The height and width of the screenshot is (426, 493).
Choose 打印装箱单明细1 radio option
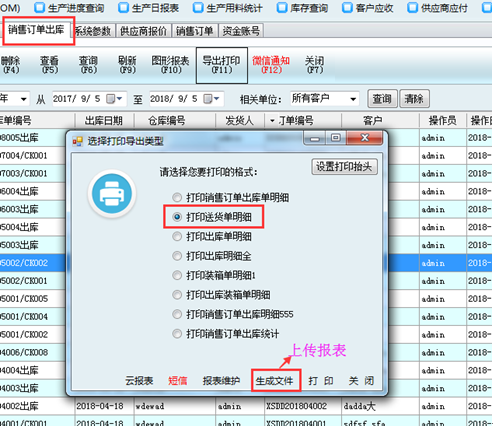pos(177,275)
